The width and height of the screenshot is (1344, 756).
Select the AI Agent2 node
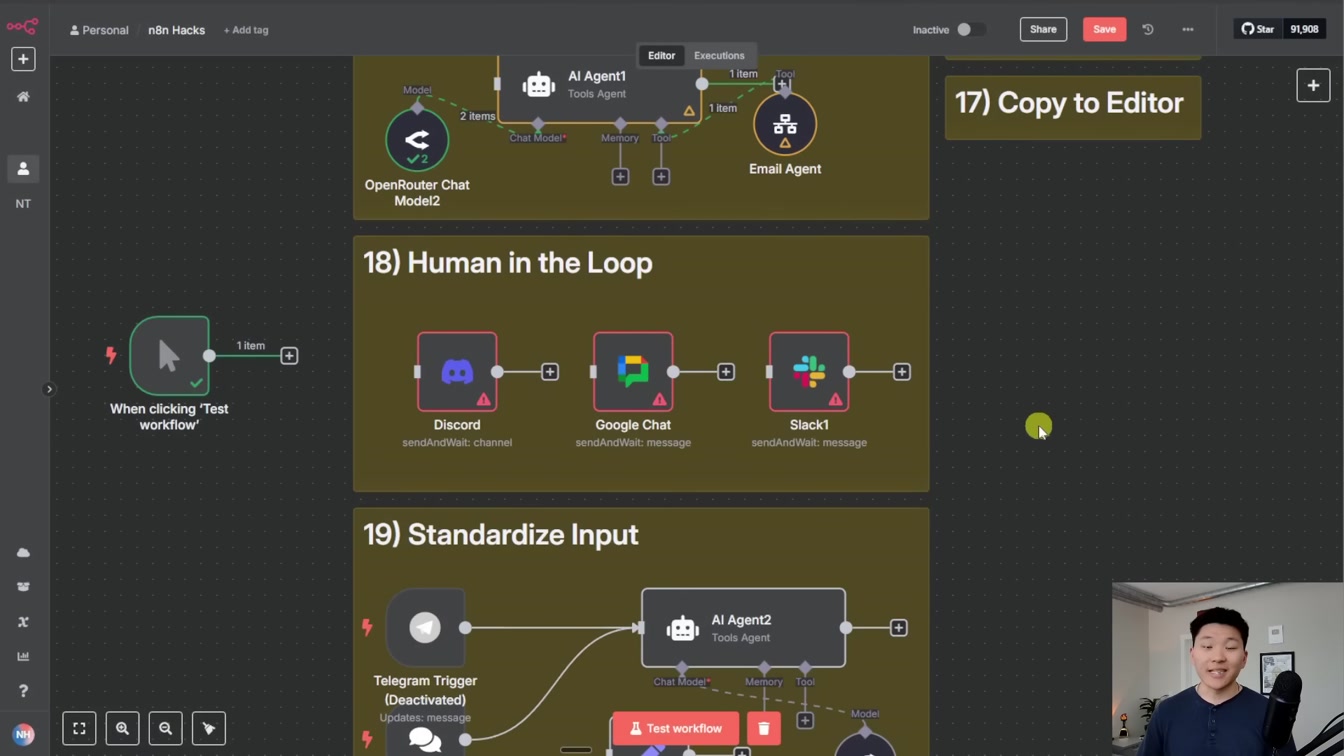tap(743, 628)
